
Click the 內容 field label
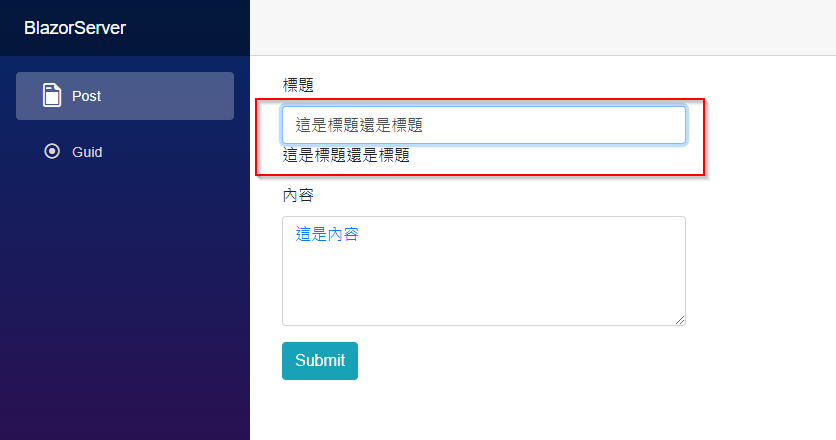coord(298,195)
